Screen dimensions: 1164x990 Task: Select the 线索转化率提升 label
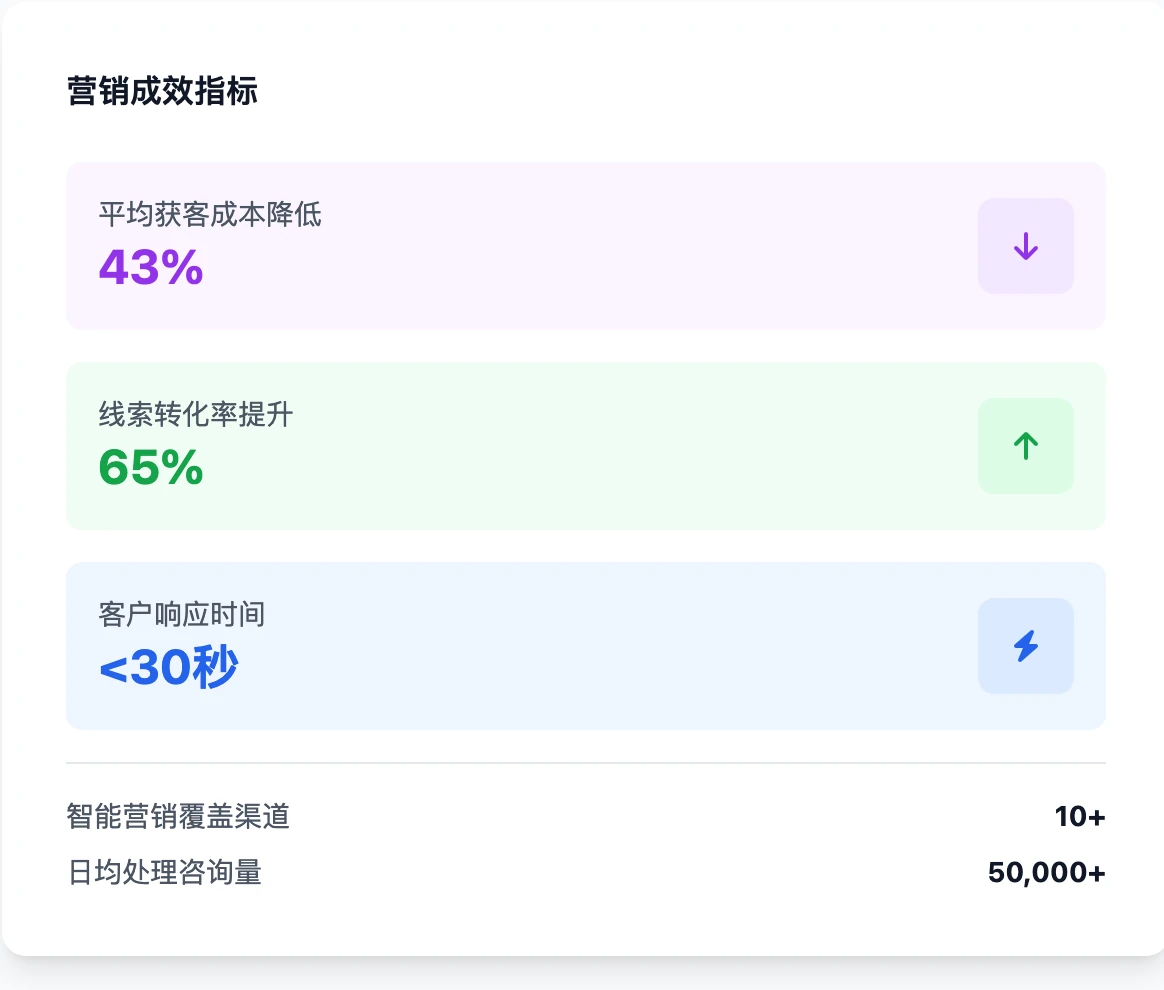196,414
